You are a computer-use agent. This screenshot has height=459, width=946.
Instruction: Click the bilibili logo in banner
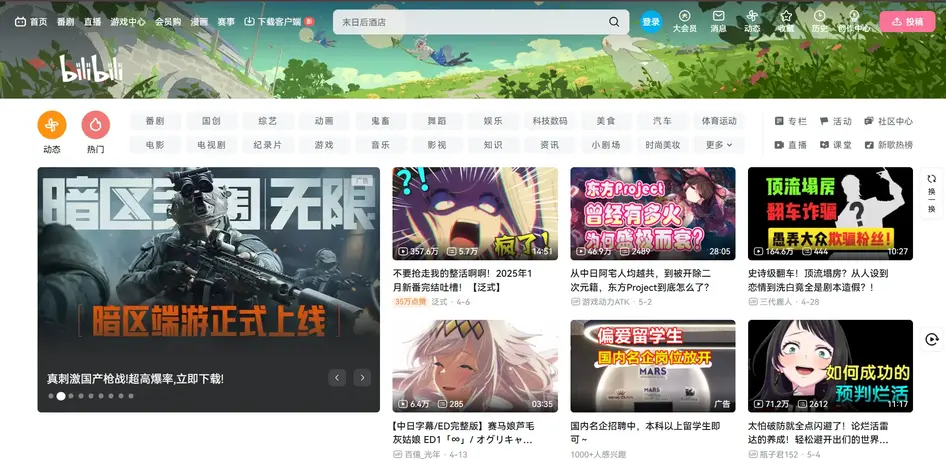(91, 68)
